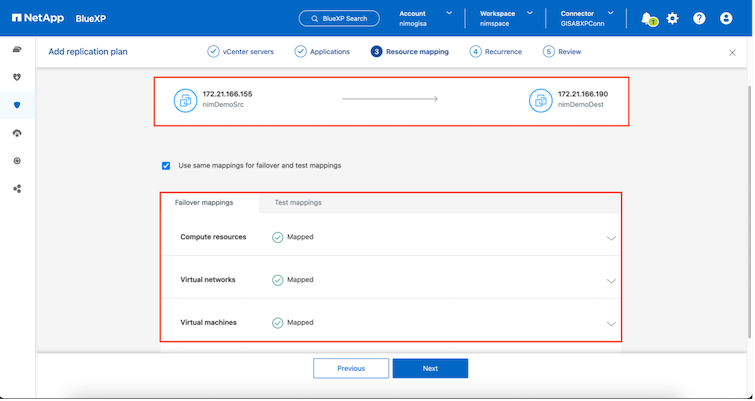This screenshot has height=401, width=755.
Task: Expand the Virtual machines section
Action: coord(611,324)
